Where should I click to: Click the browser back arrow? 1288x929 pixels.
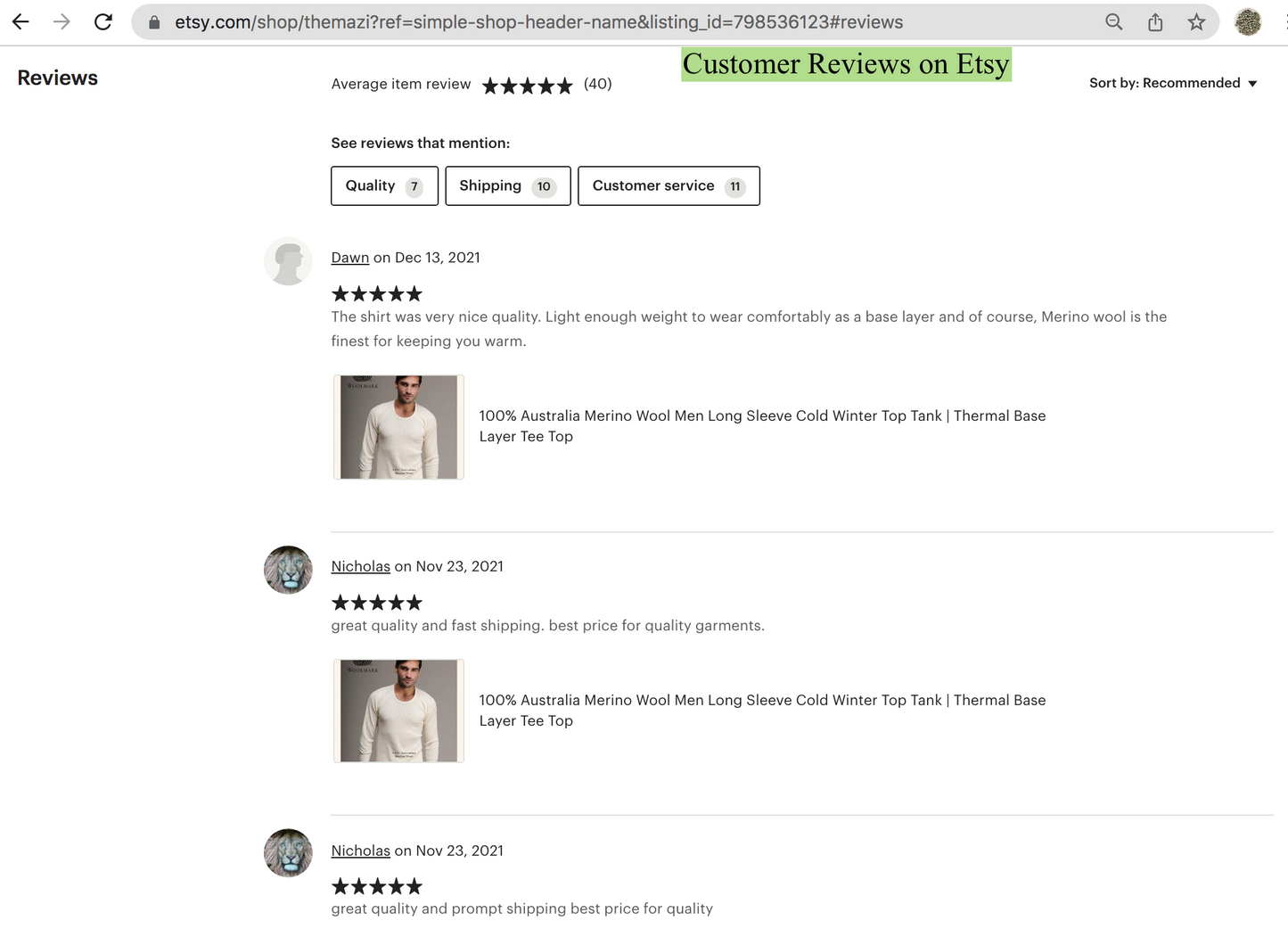pos(21,22)
